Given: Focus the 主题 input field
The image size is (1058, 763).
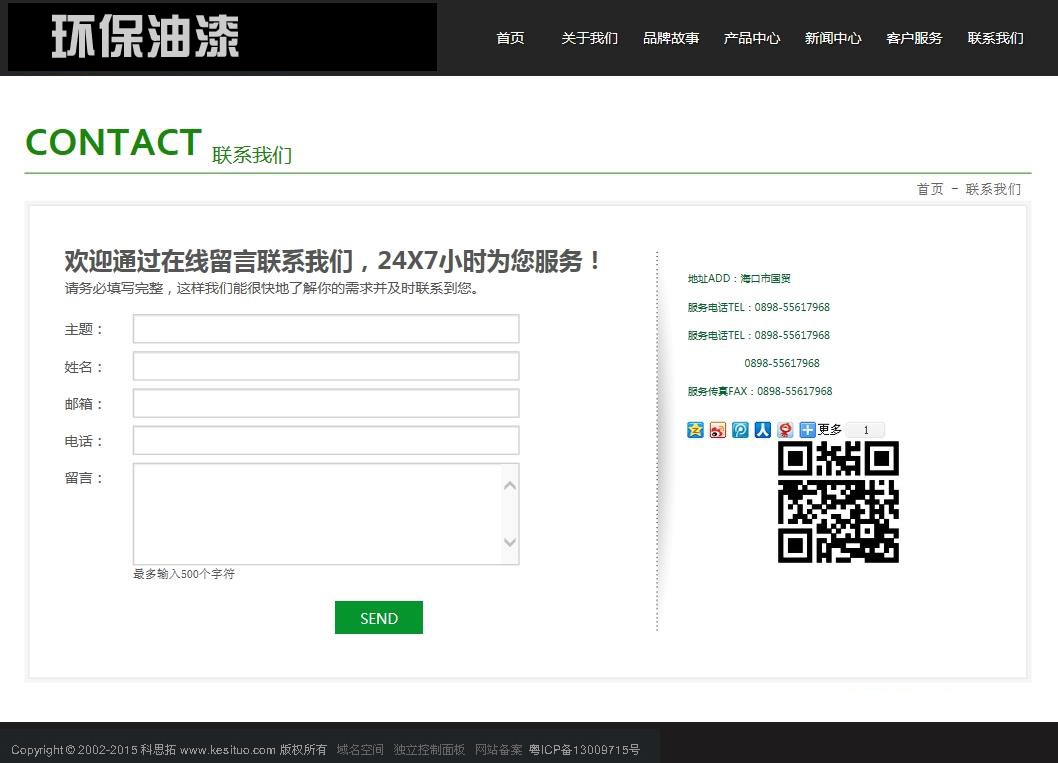Looking at the screenshot, I should point(326,329).
